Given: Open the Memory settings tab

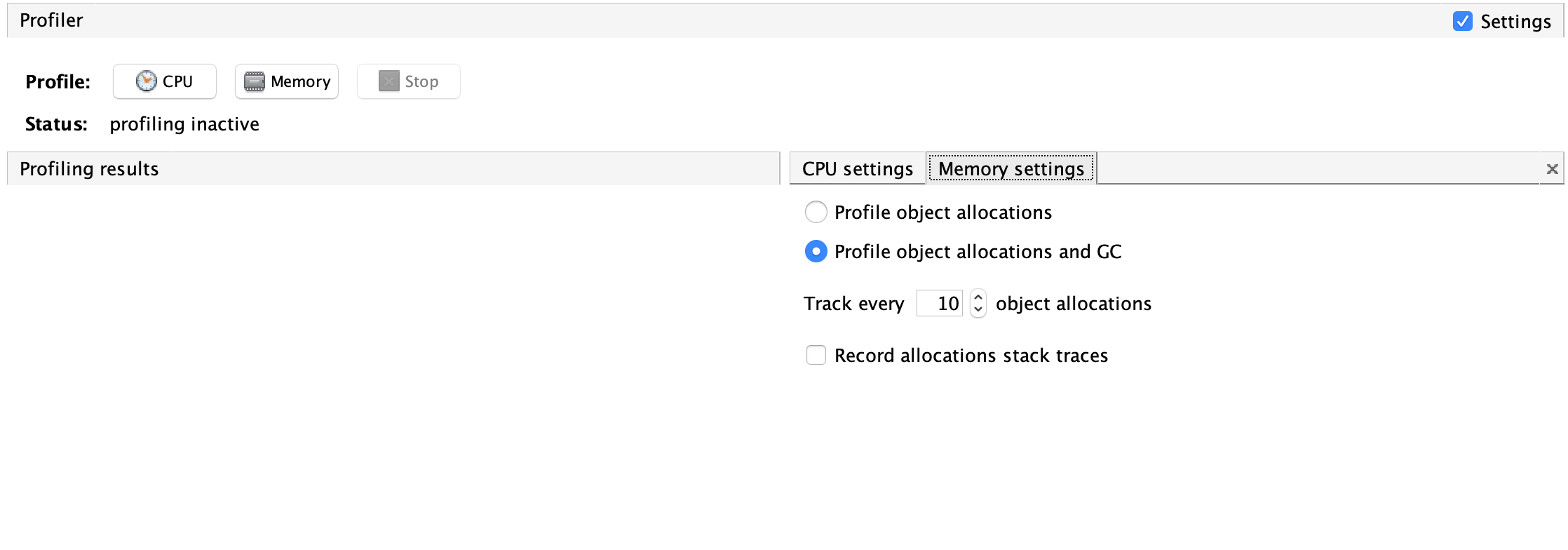Looking at the screenshot, I should pyautogui.click(x=1011, y=169).
